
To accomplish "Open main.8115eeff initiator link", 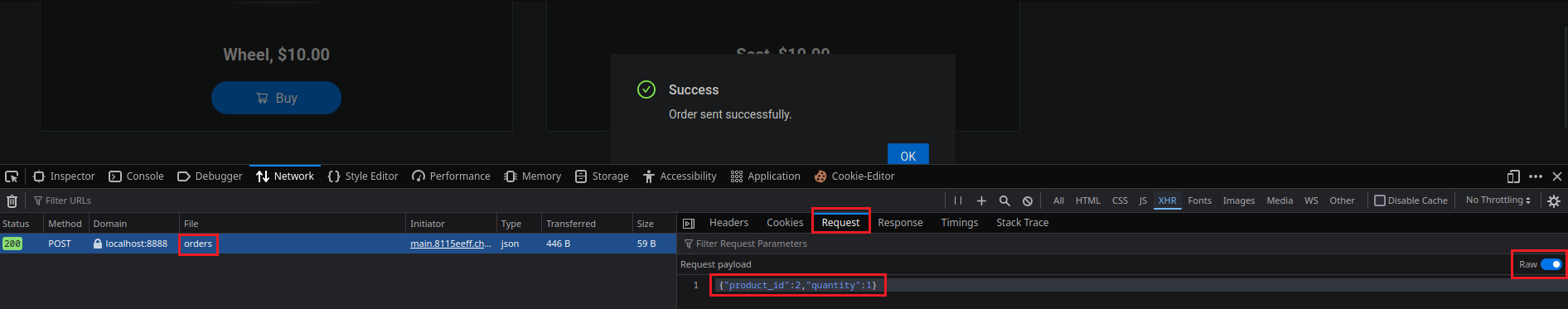I will tap(451, 244).
